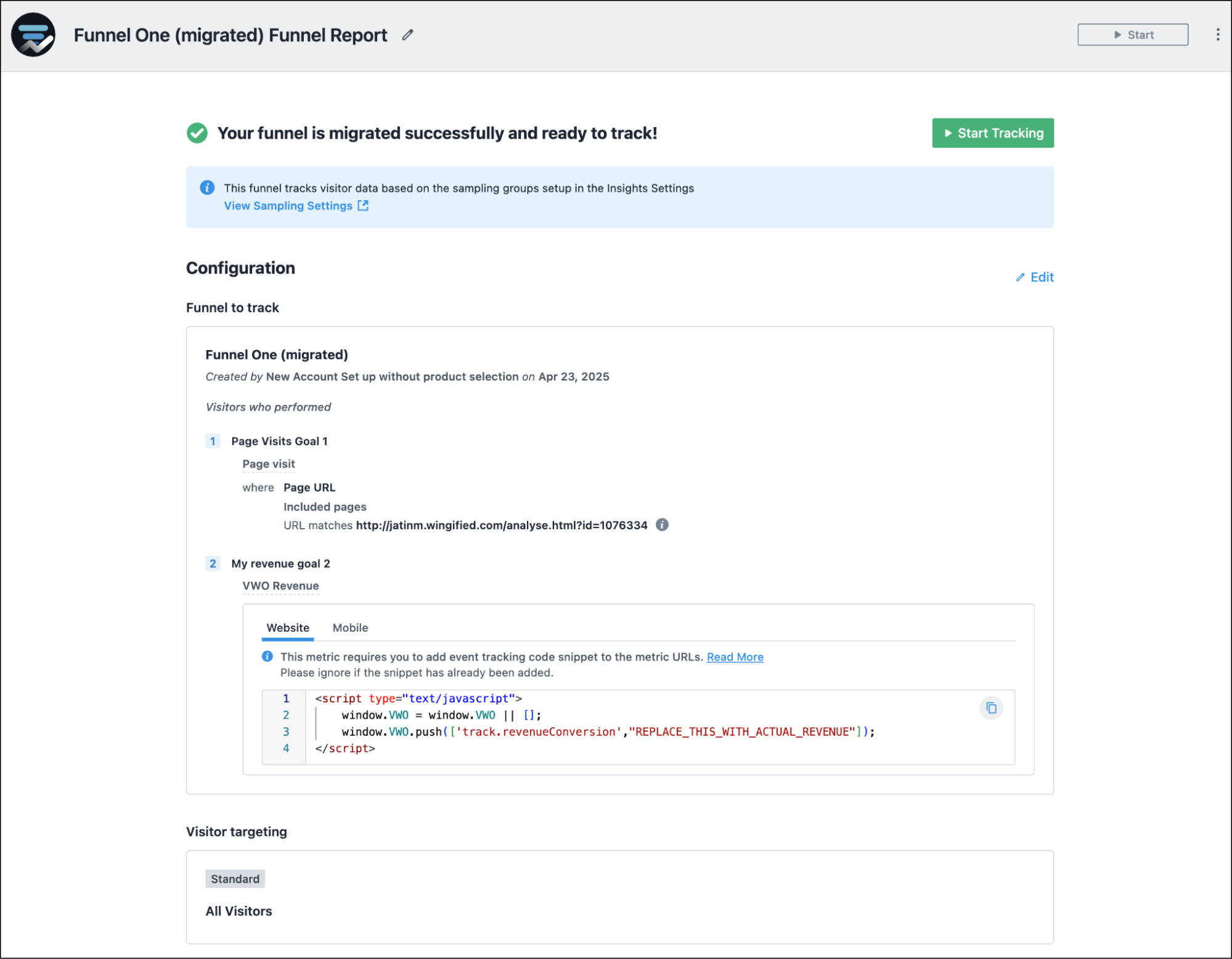
Task: Click the Visitor targeting heading
Action: pos(237,831)
